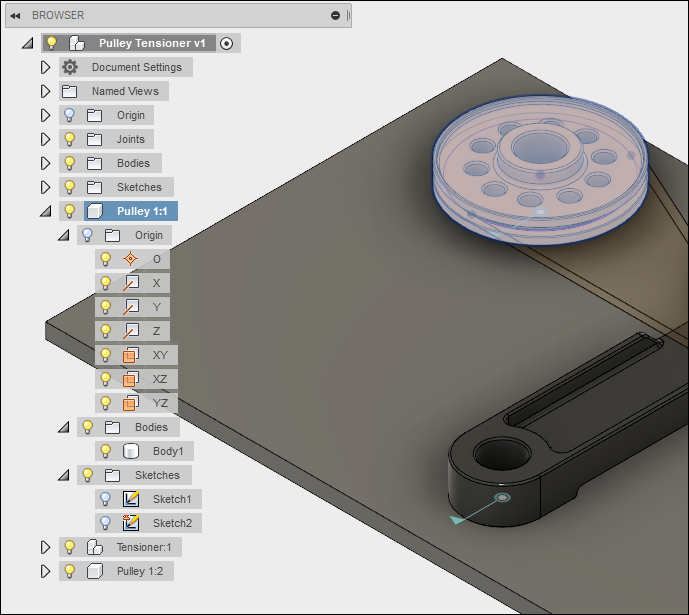This screenshot has width=689, height=615.
Task: Click the YZ plane icon
Action: [131, 403]
